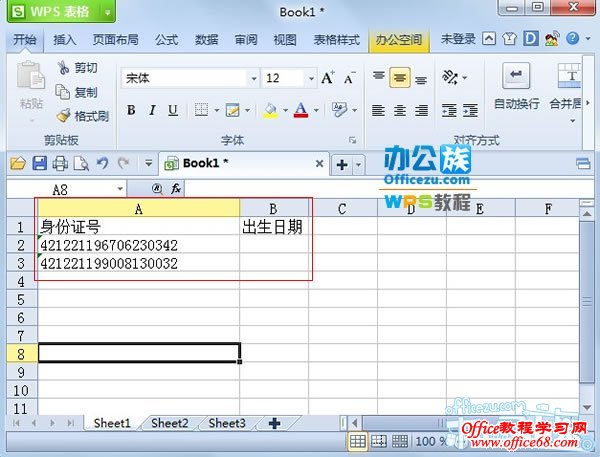The height and width of the screenshot is (457, 600).
Task: Click the decrease indent icon
Action: tap(449, 110)
